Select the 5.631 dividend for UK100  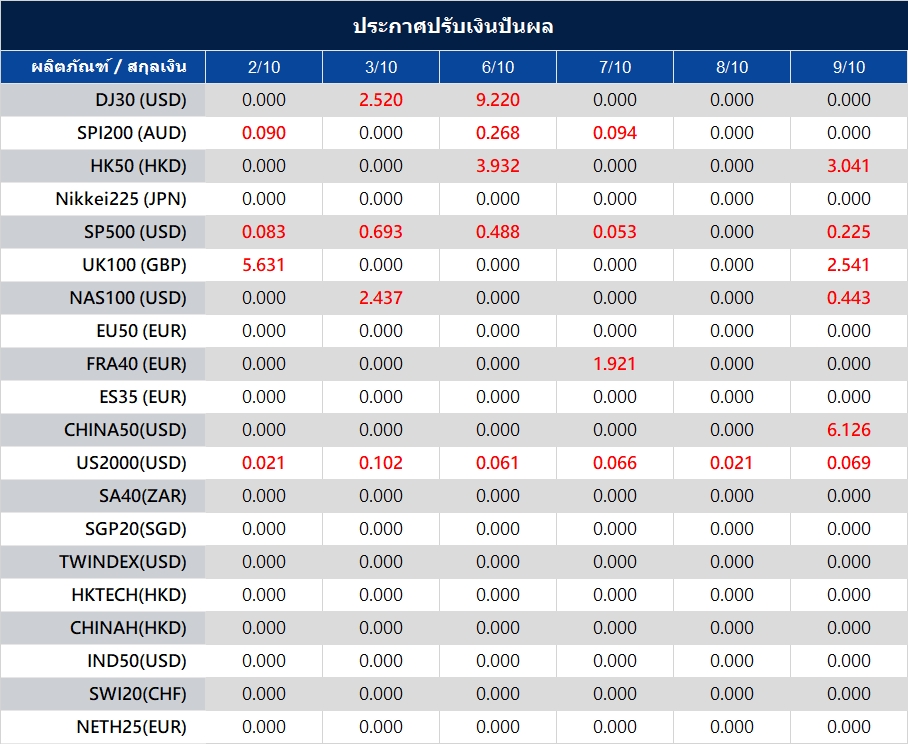tap(264, 265)
